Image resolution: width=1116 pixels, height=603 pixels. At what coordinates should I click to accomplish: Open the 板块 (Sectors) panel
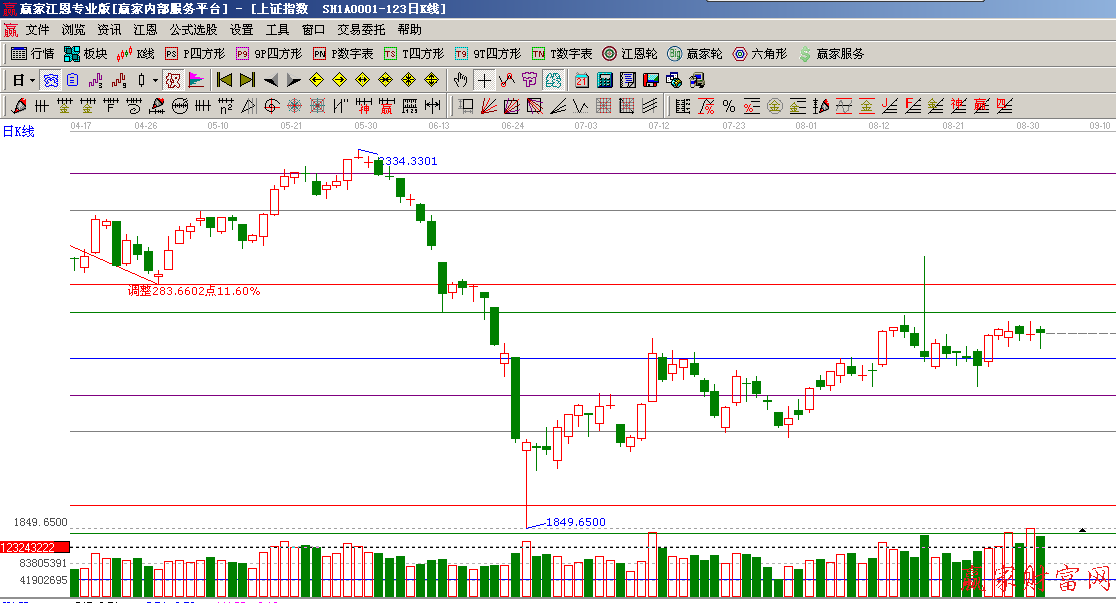pyautogui.click(x=86, y=54)
